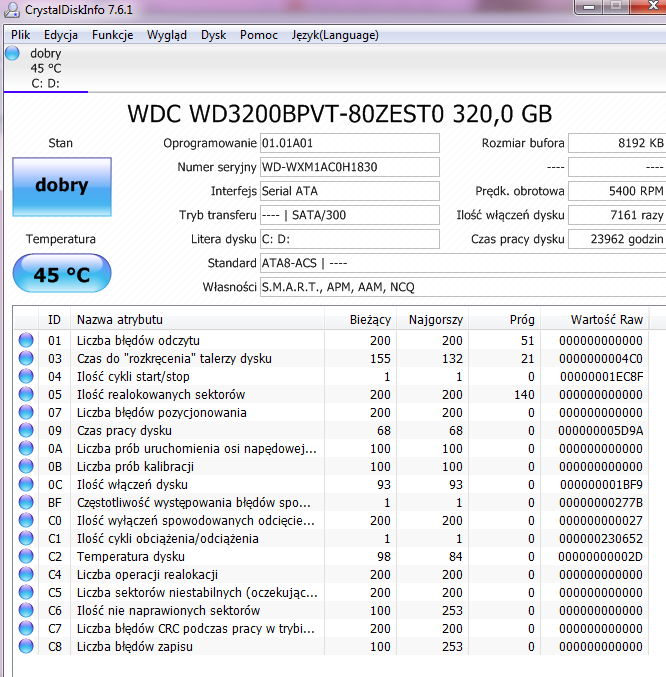Click status orb for attribute 07 seek errors
Screen dimensions: 666x677
pos(26,412)
